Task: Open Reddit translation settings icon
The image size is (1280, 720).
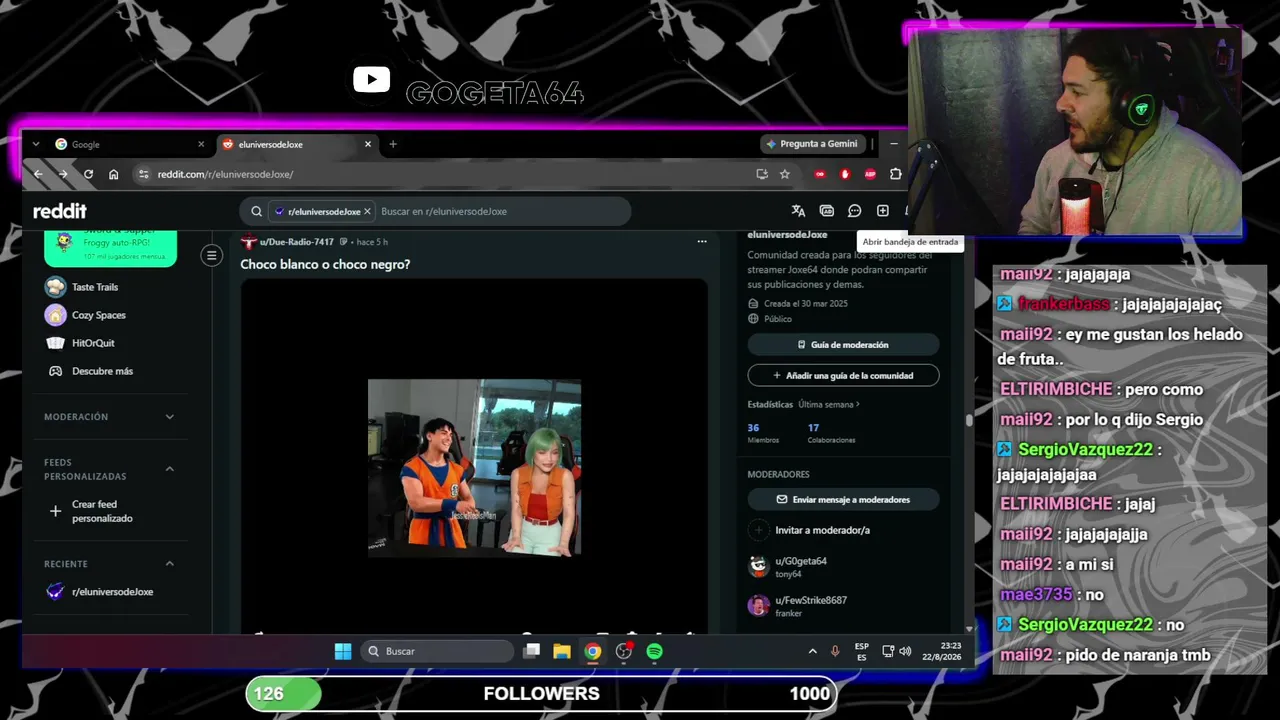Action: click(798, 211)
